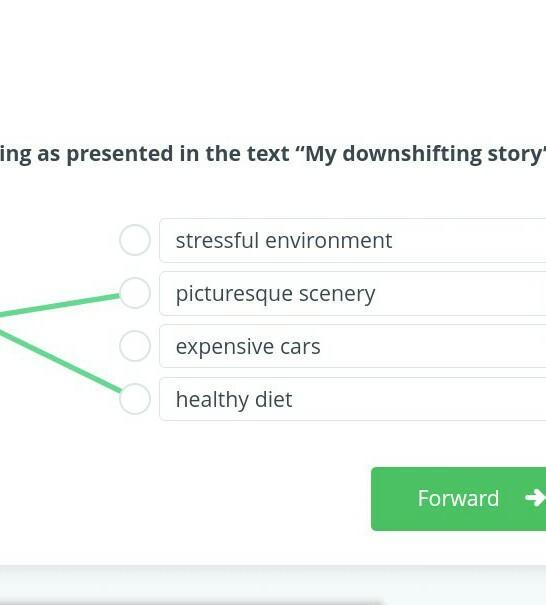Choose the 'healthy diet' answer box
This screenshot has height=605, width=546.
click(353, 399)
